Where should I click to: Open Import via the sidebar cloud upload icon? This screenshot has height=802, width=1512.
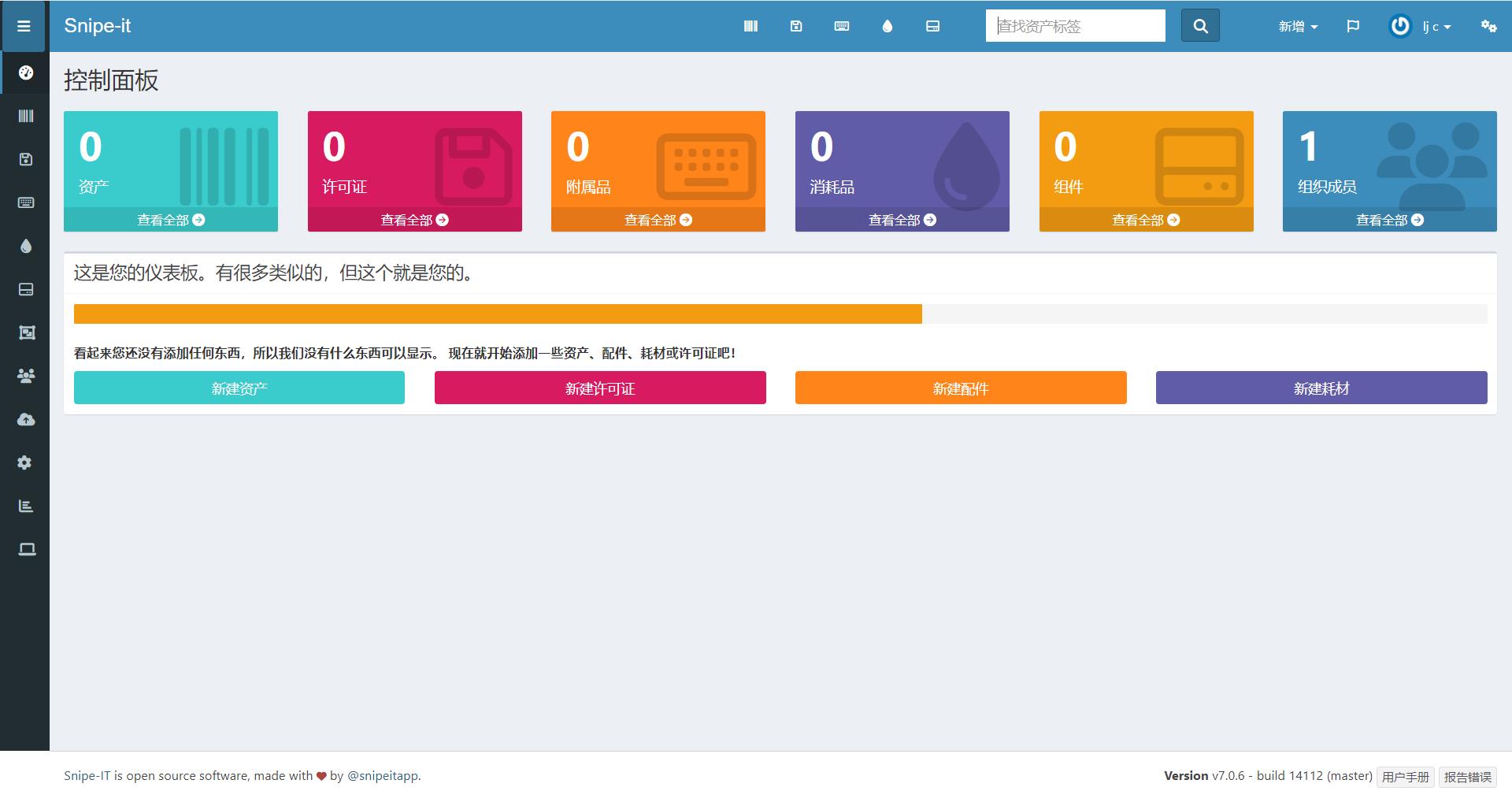[x=26, y=419]
